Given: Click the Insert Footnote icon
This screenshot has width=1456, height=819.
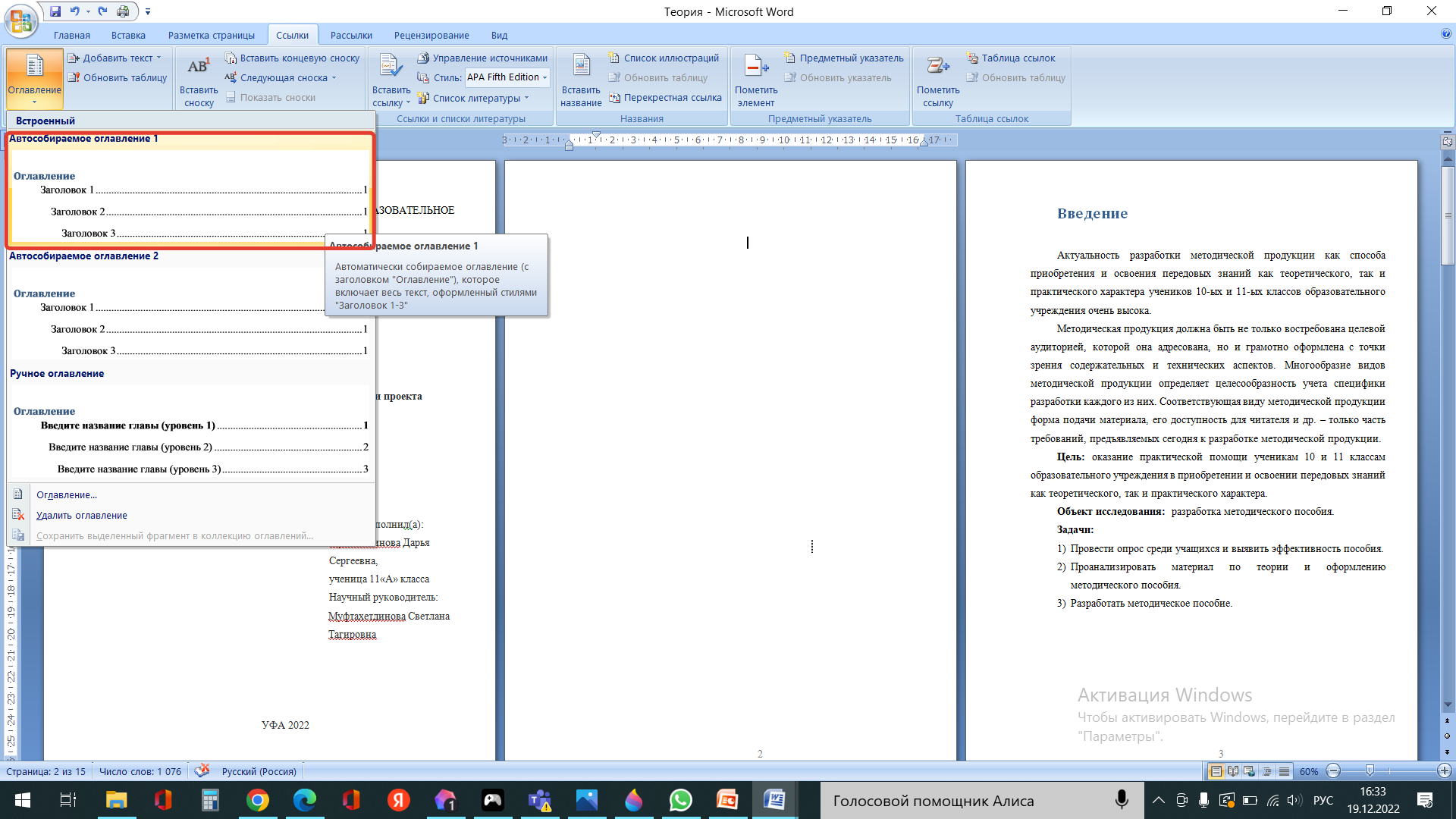Looking at the screenshot, I should pyautogui.click(x=198, y=68).
